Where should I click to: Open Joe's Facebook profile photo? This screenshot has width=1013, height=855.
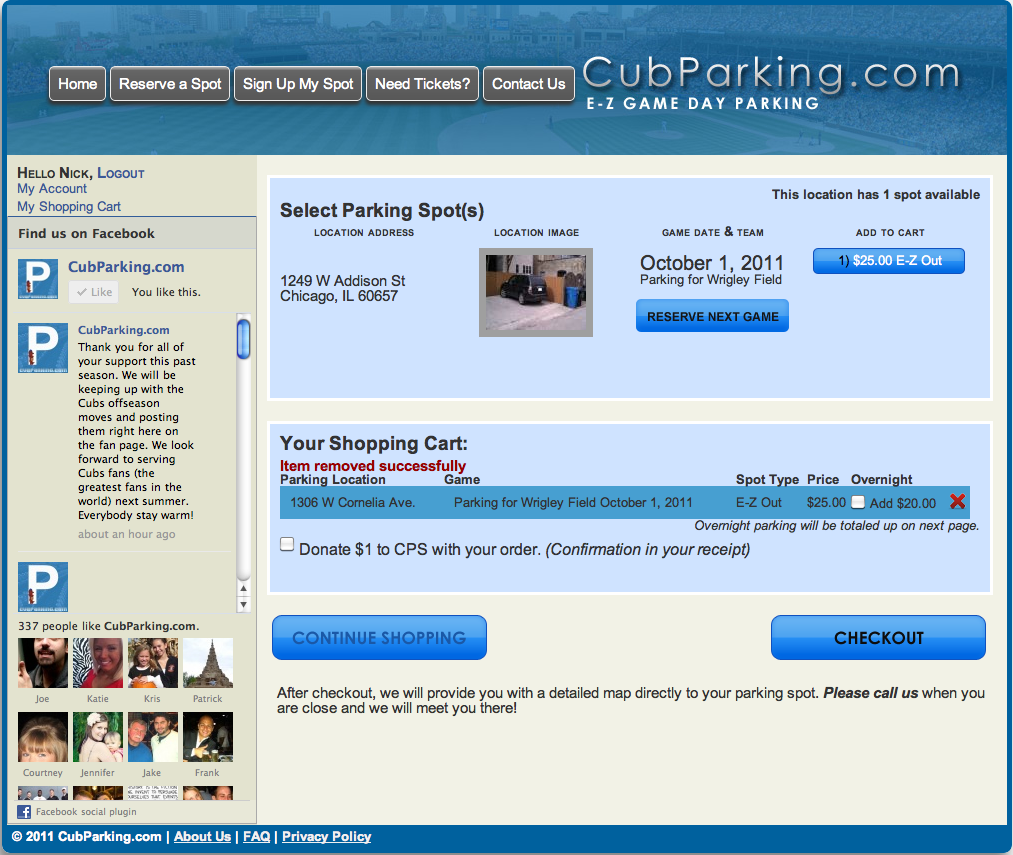pyautogui.click(x=43, y=663)
